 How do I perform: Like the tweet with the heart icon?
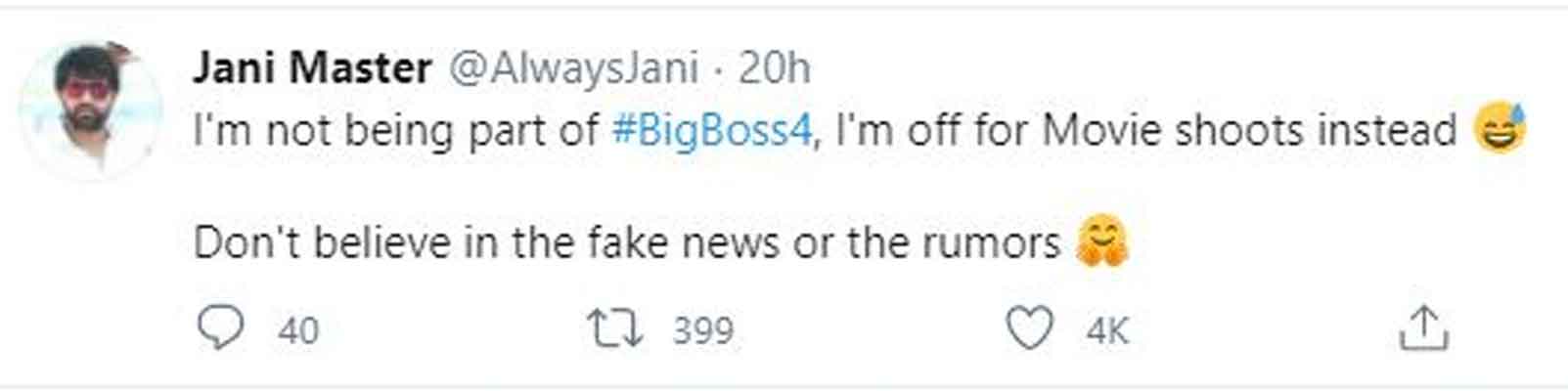tap(1030, 328)
